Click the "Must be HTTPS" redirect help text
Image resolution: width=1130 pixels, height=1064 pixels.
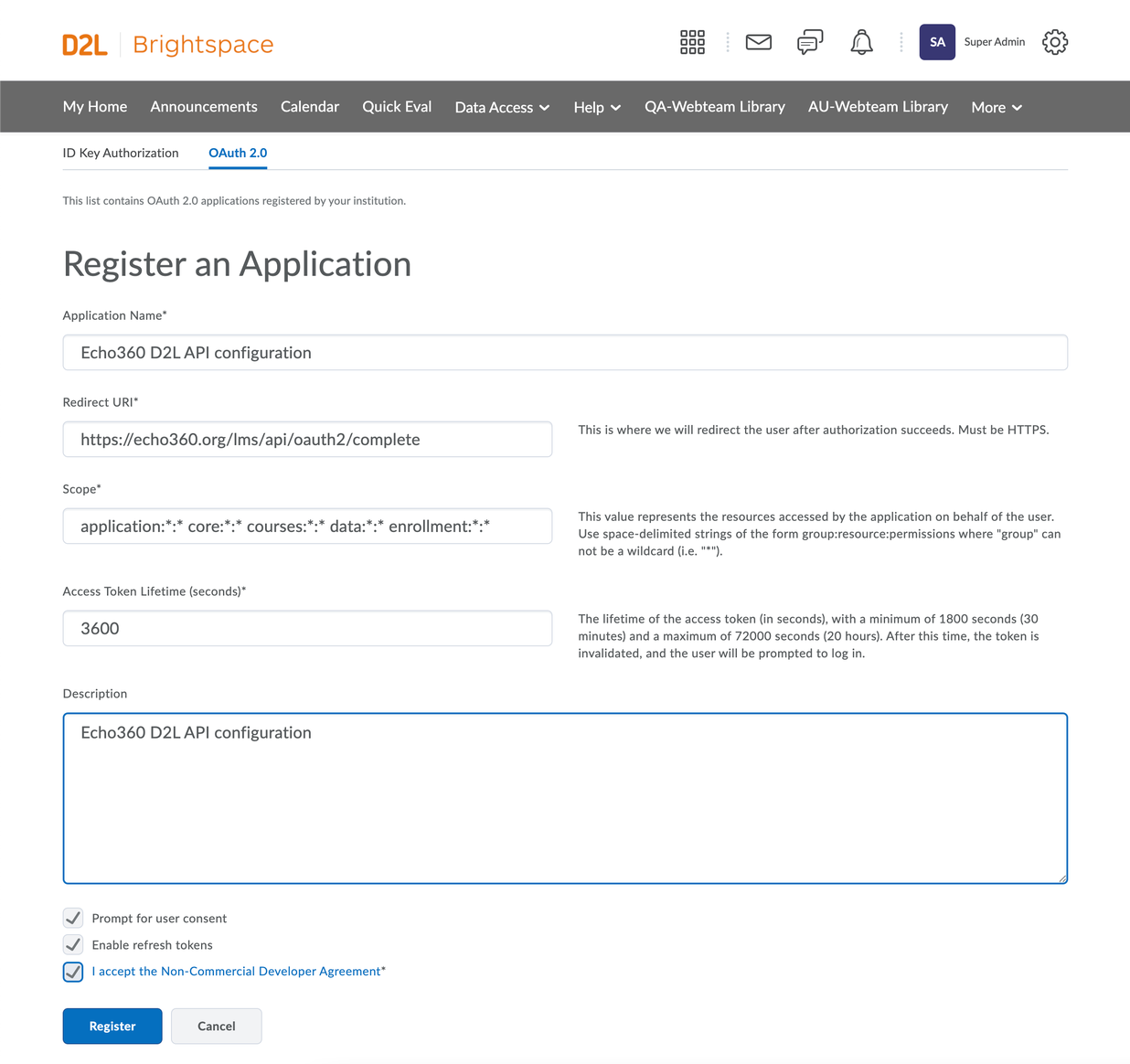(x=814, y=430)
